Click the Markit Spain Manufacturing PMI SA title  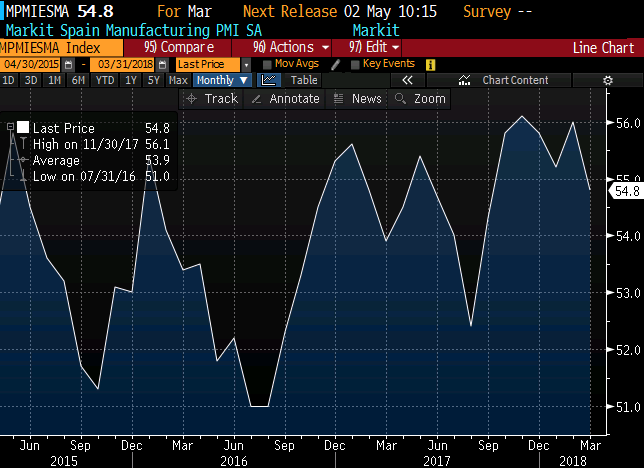(x=133, y=31)
